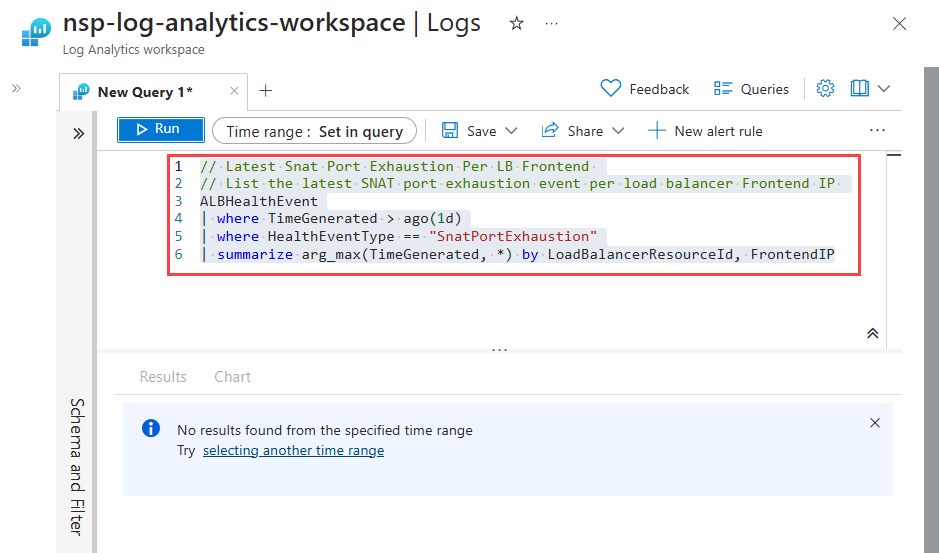Create a New alert rule
This screenshot has width=939, height=553.
(x=705, y=131)
